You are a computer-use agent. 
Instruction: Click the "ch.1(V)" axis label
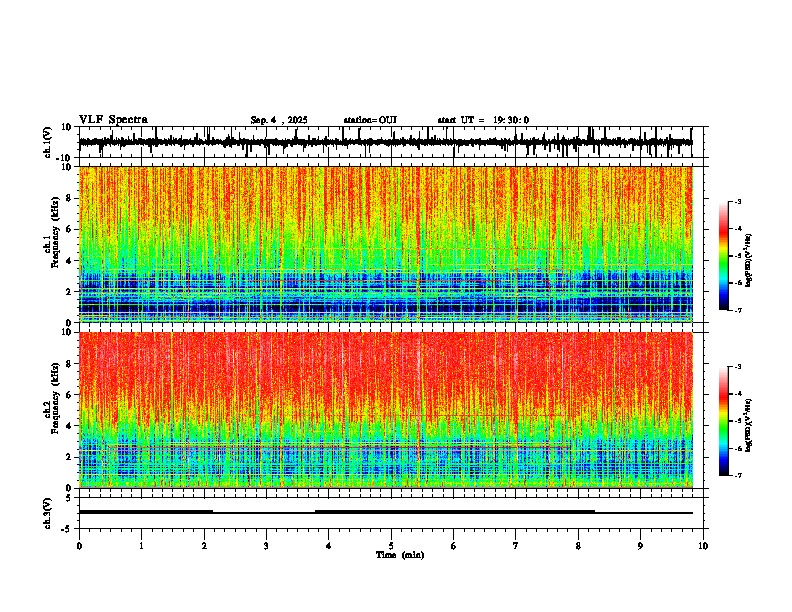(x=48, y=143)
